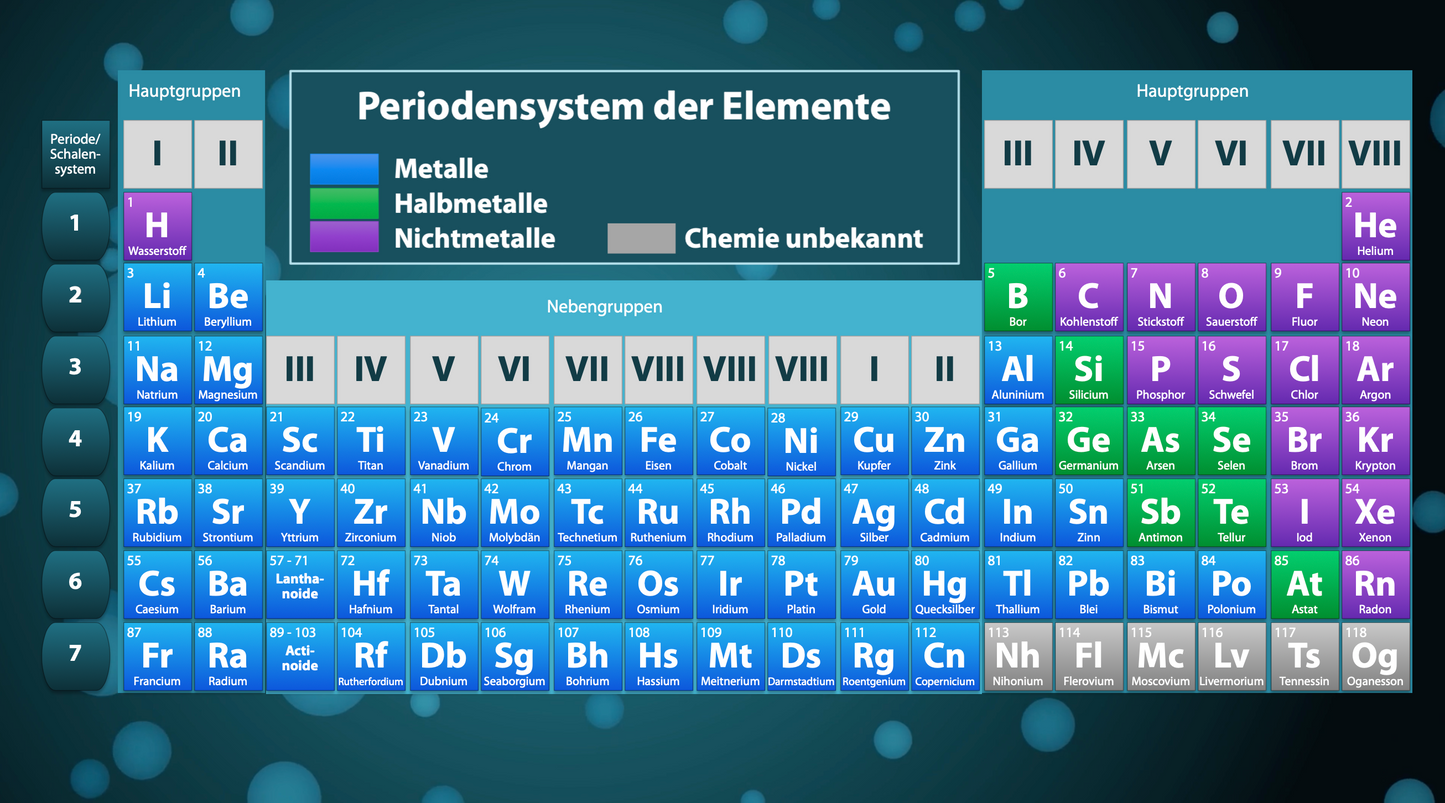The image size is (1445, 803).
Task: Select the Natrium (Na) element
Action: click(x=157, y=370)
